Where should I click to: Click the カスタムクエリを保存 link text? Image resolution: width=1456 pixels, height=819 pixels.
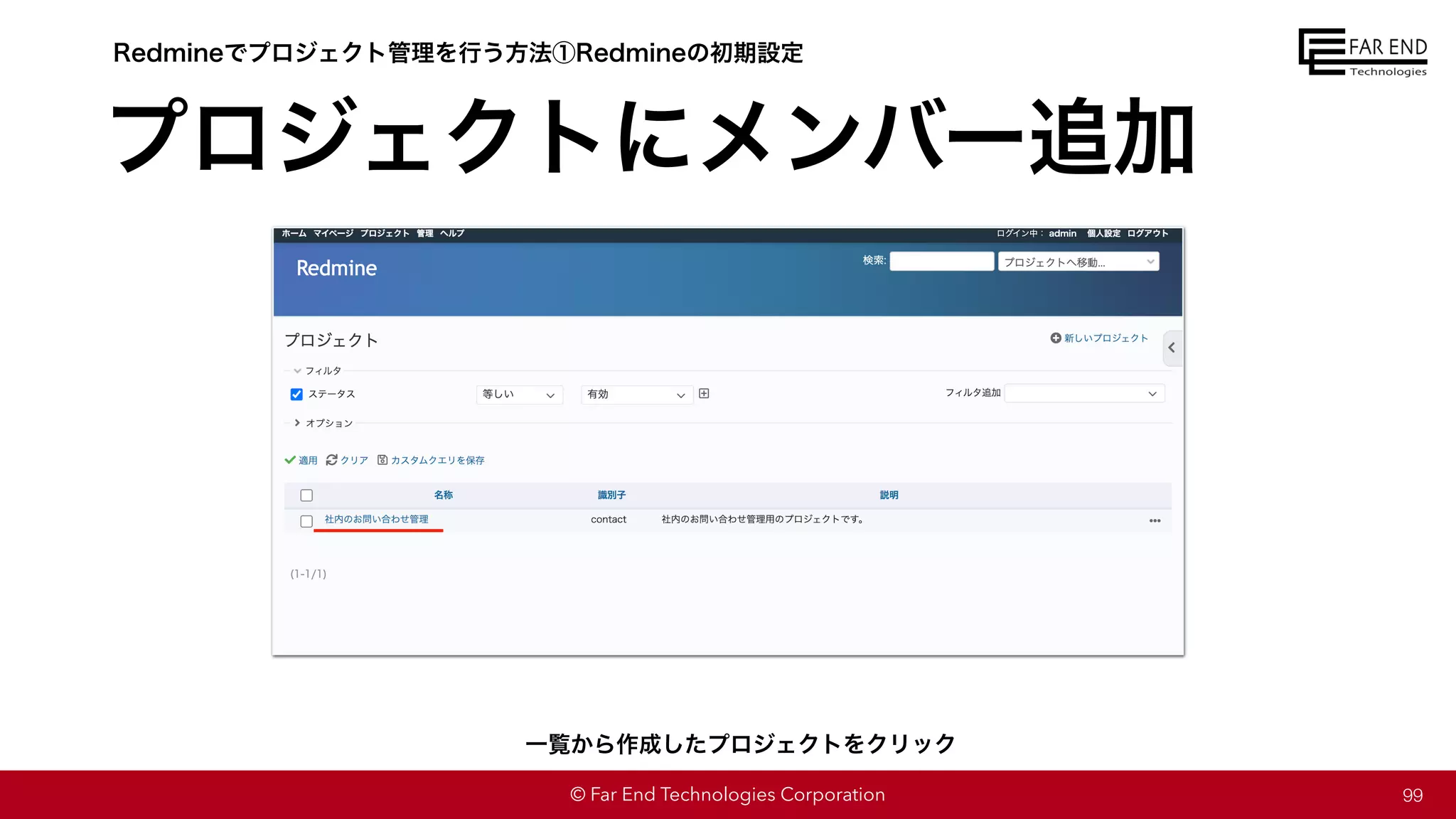[x=437, y=460]
